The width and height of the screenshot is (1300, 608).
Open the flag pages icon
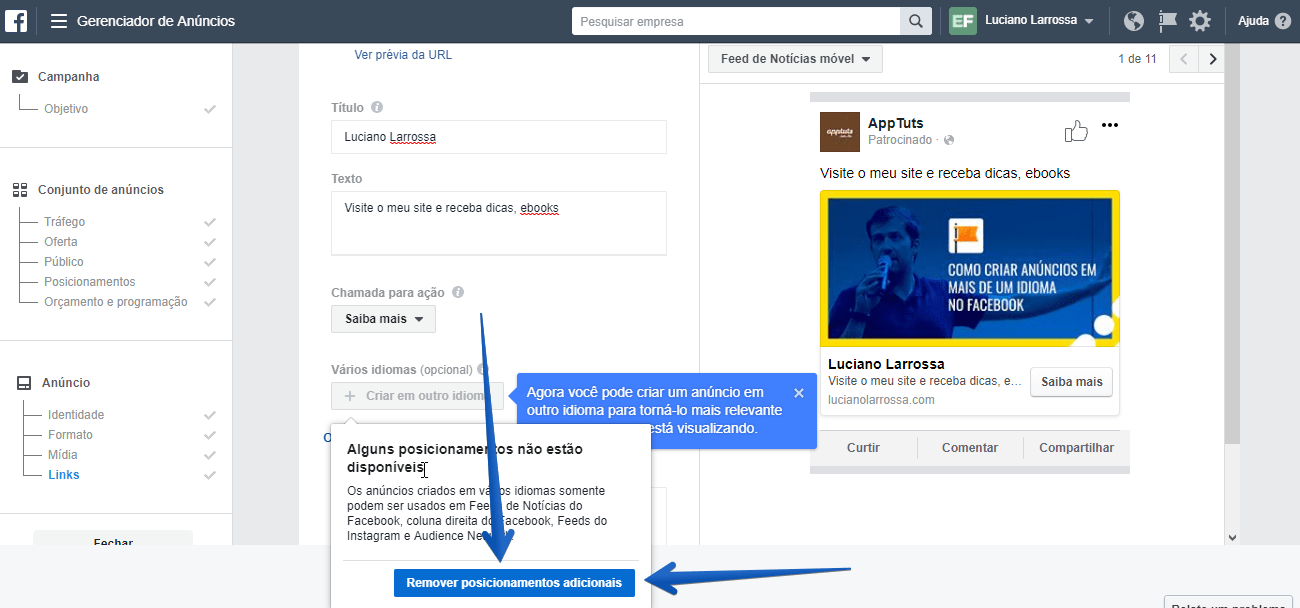[1167, 21]
